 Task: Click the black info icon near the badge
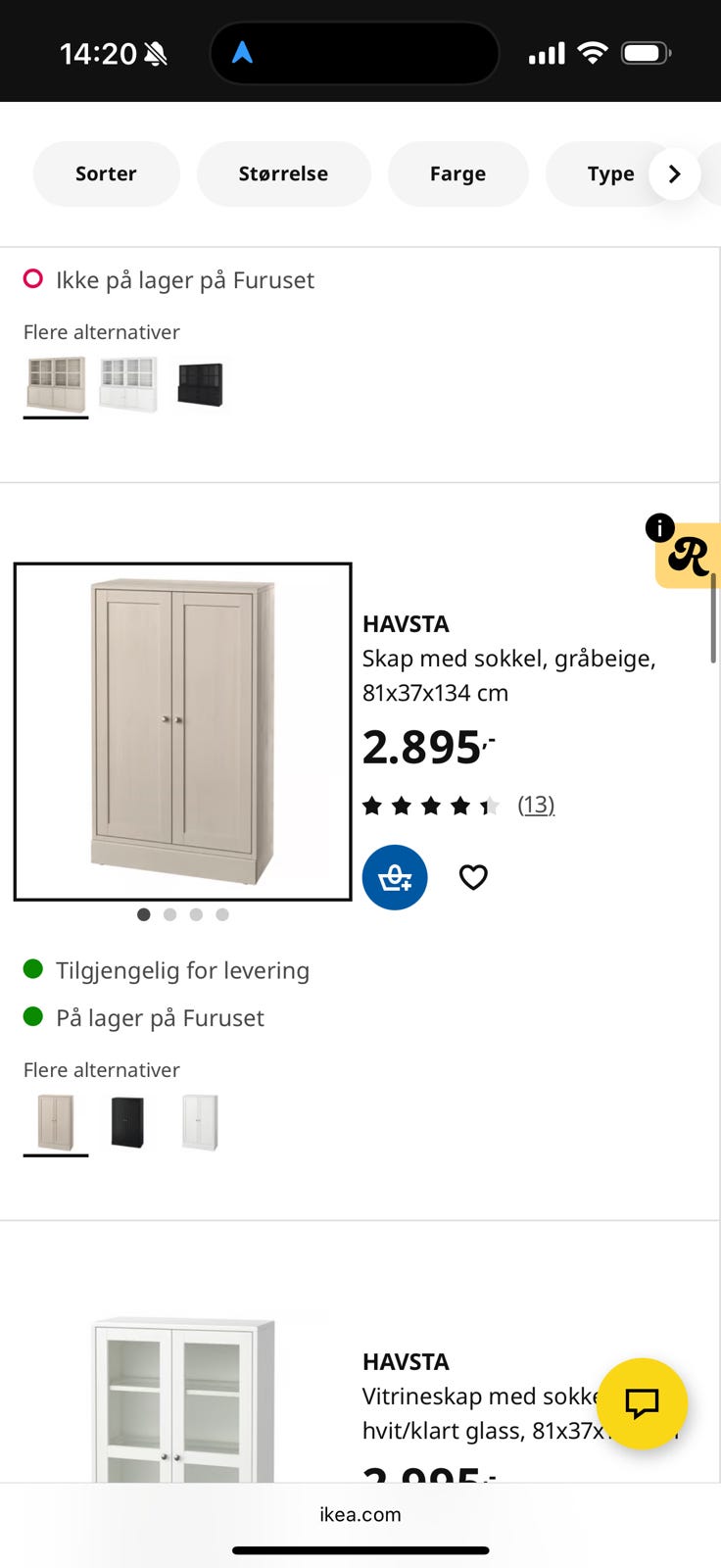click(x=659, y=528)
